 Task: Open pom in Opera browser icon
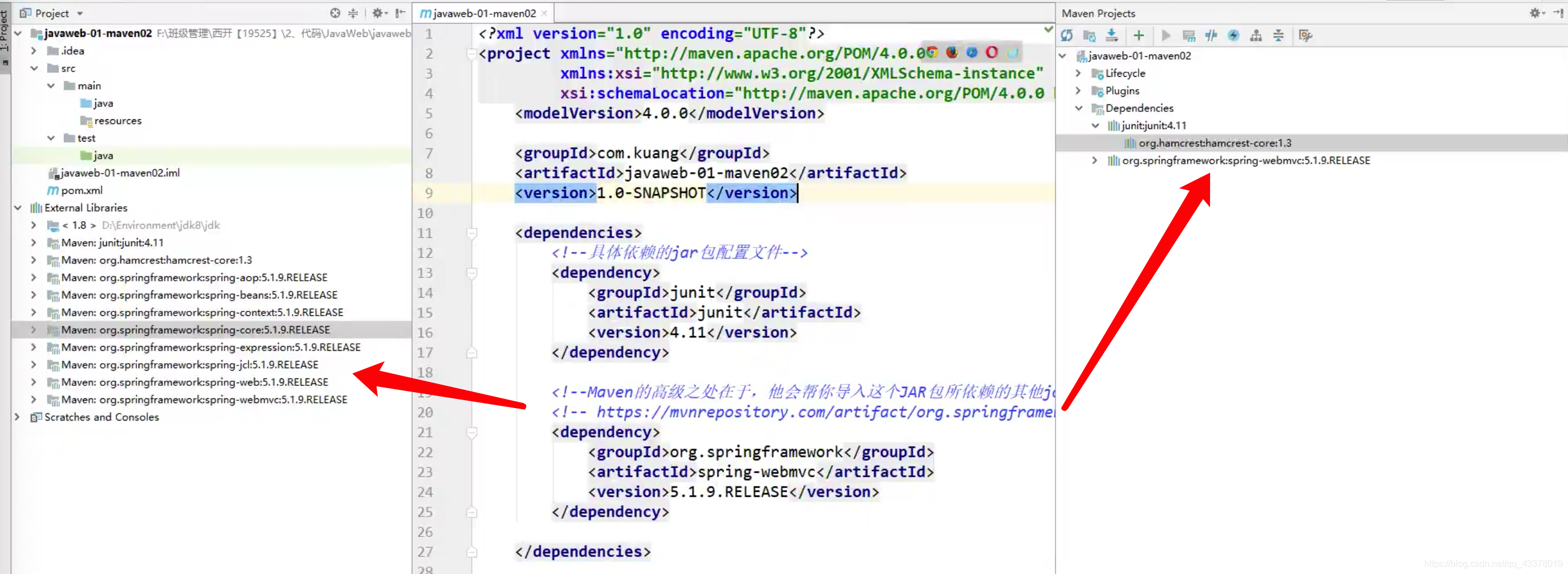(x=991, y=52)
